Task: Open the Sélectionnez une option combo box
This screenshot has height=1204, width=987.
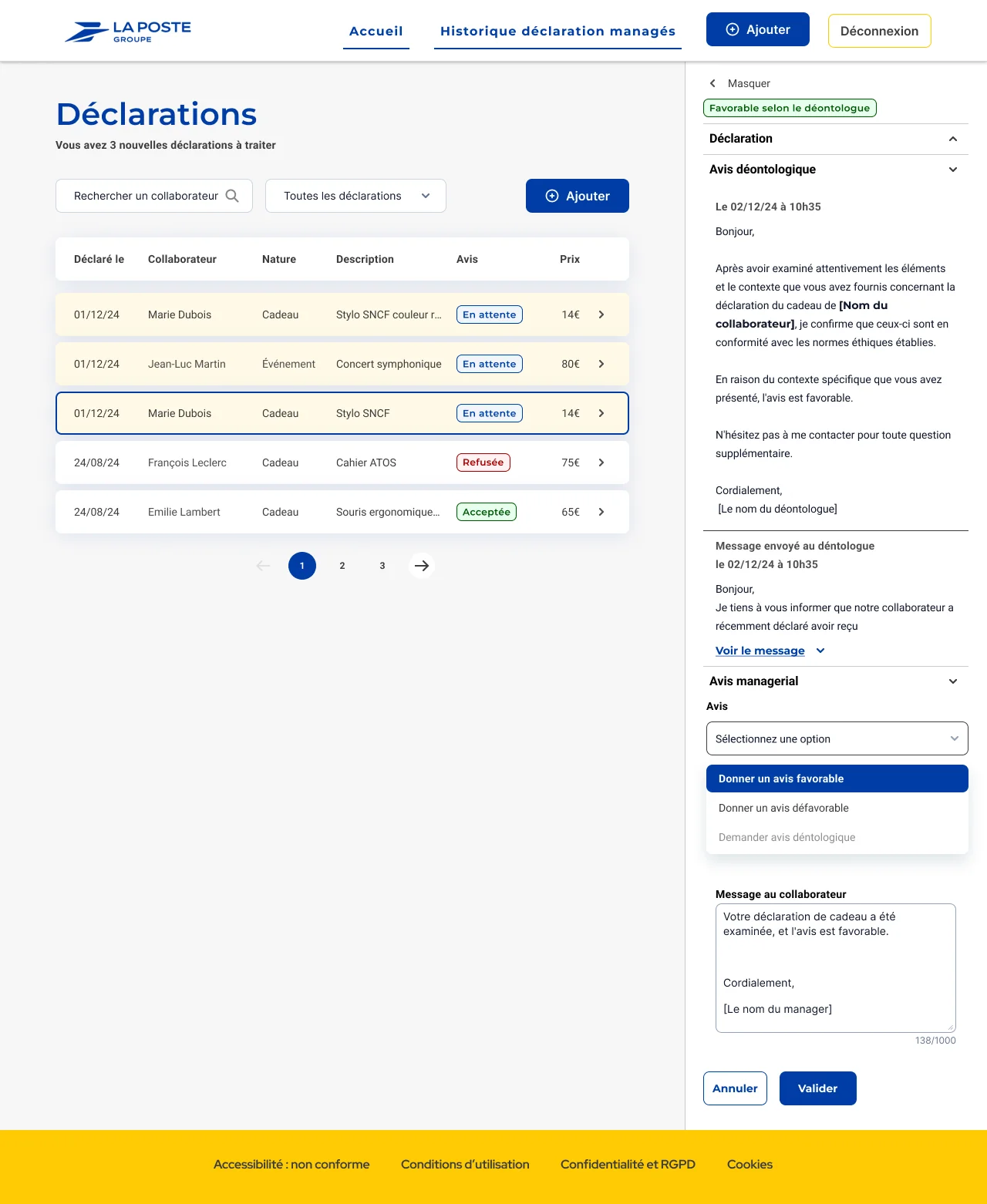Action: [x=837, y=738]
